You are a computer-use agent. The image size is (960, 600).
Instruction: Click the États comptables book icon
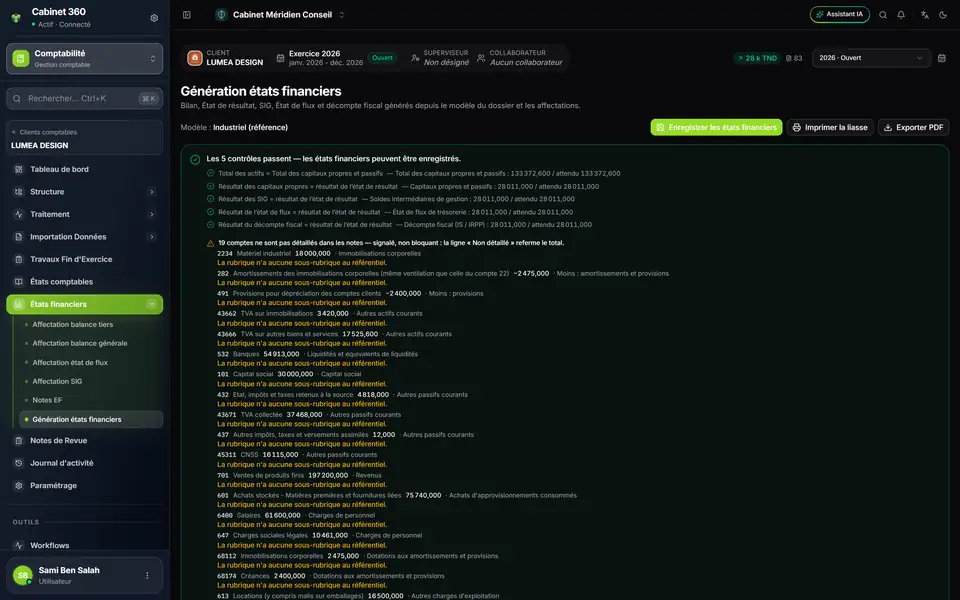tap(18, 282)
